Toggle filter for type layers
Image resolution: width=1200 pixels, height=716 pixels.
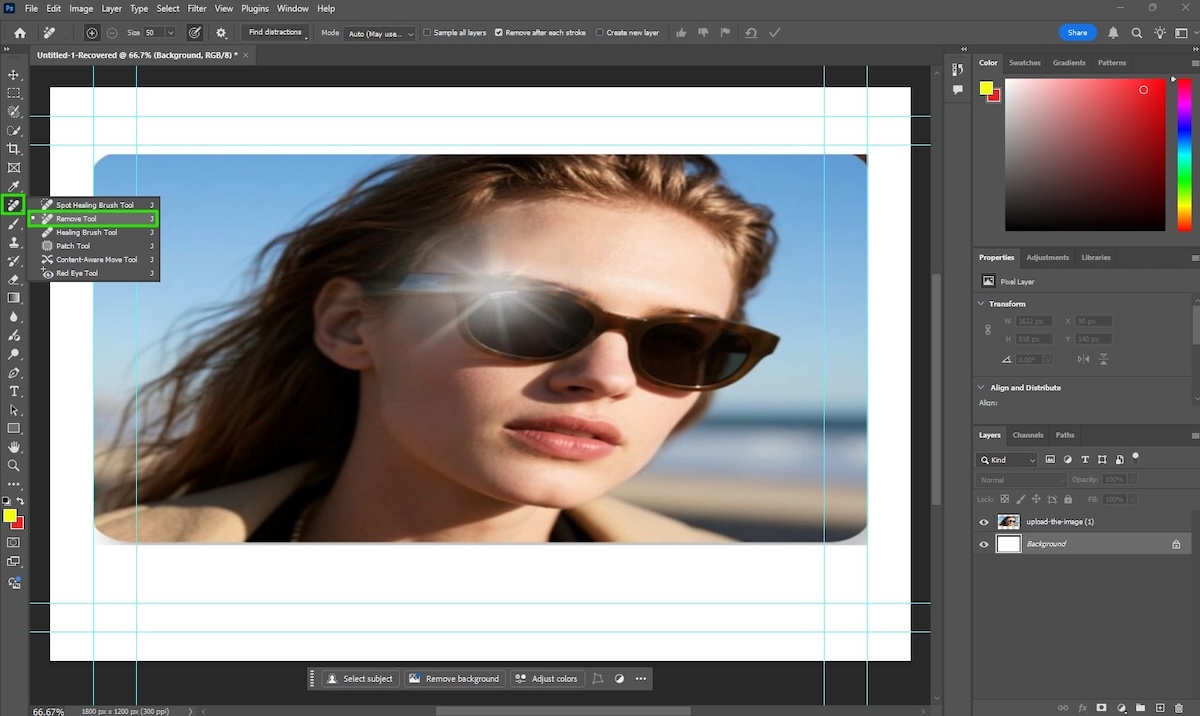pos(1085,460)
